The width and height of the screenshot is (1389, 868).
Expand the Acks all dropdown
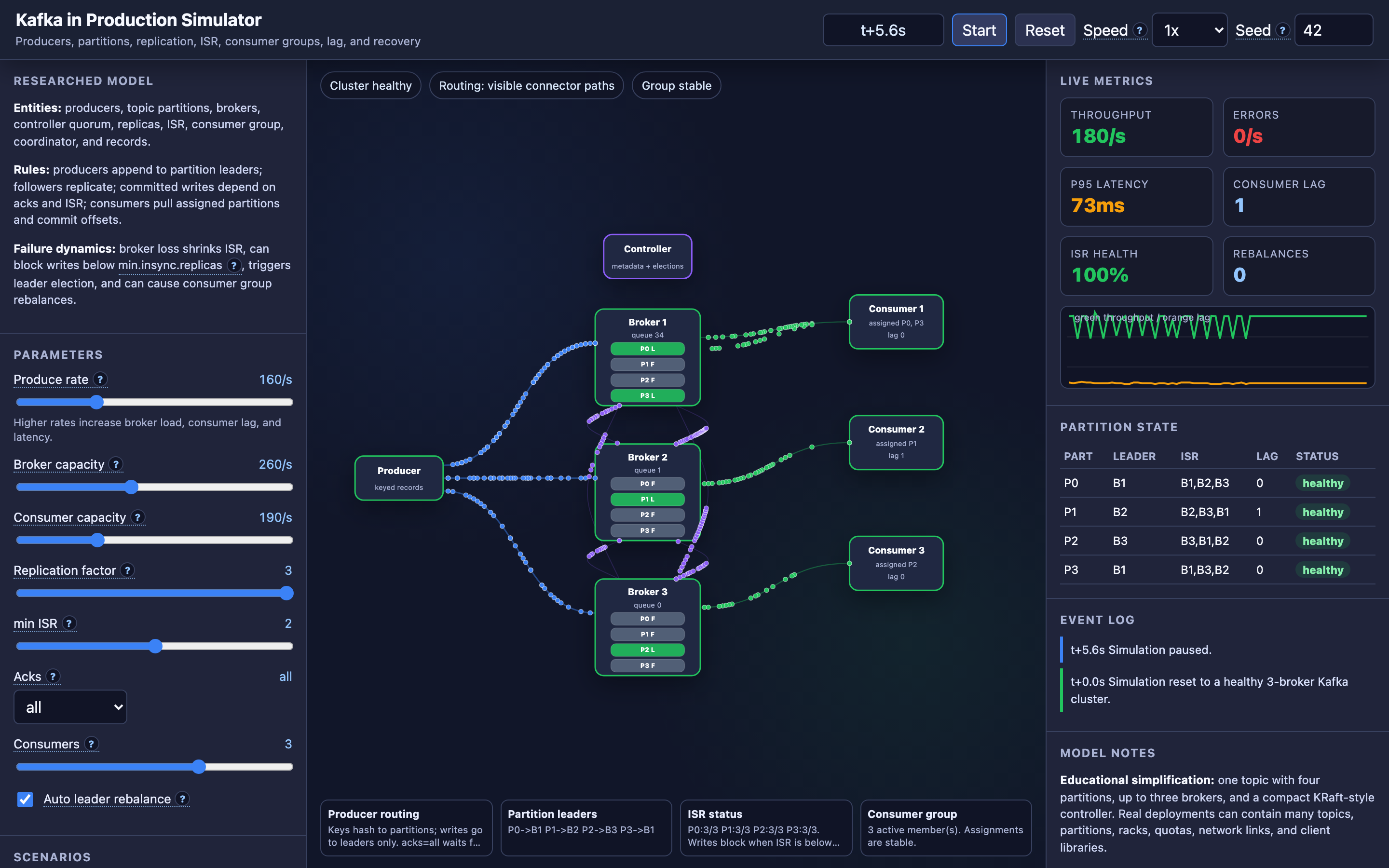point(70,706)
